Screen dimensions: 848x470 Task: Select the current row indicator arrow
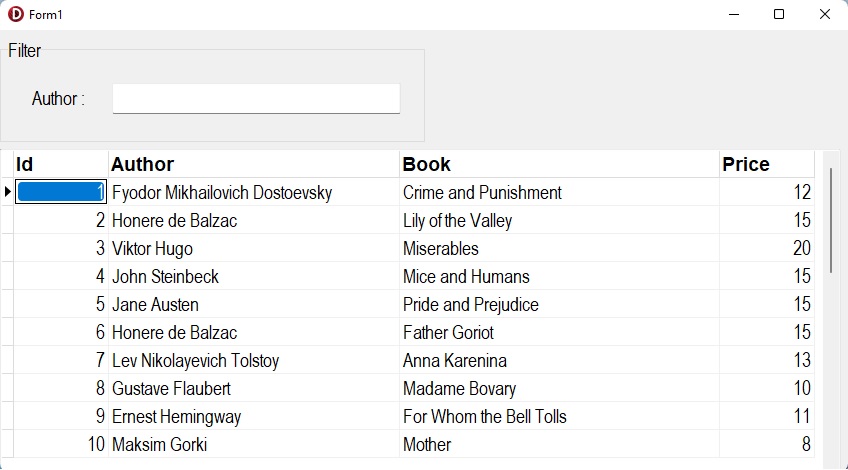click(x=7, y=192)
